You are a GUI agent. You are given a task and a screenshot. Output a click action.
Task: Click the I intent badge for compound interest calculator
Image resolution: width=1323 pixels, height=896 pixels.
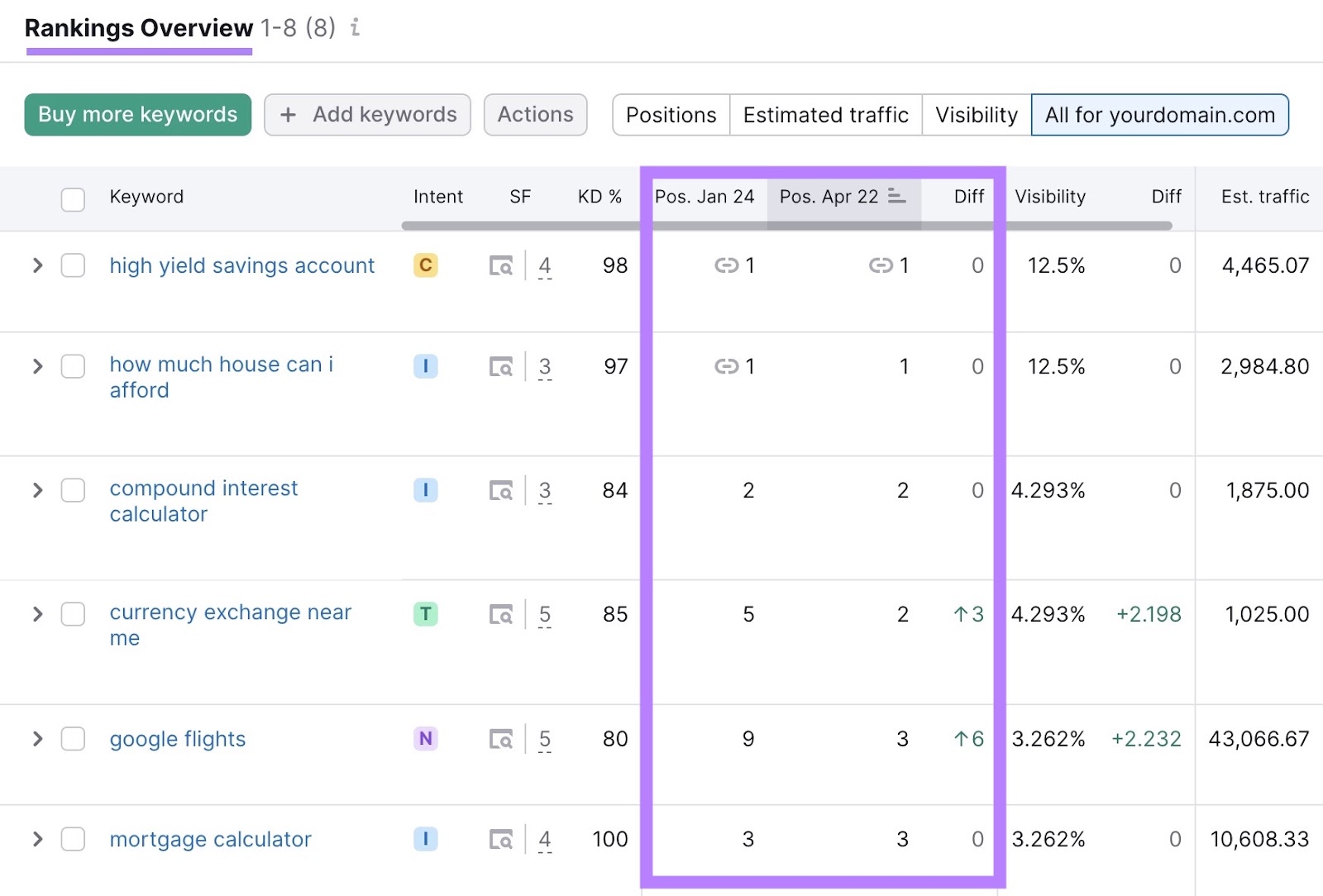(x=426, y=490)
